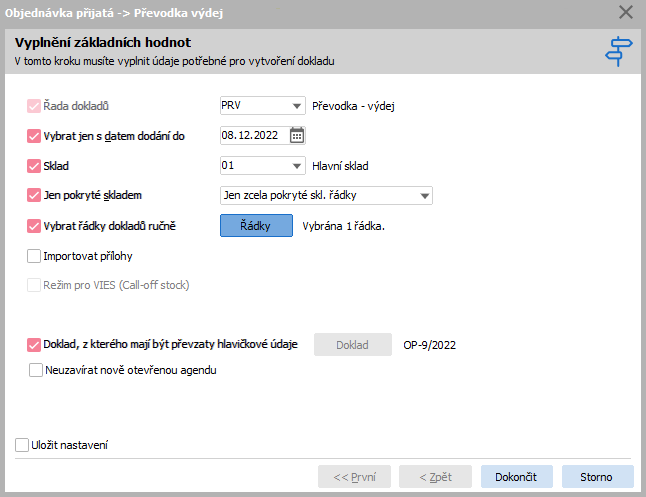Check 'Neuzavírat nově otevřenou agendu'
The width and height of the screenshot is (646, 497).
click(x=36, y=370)
